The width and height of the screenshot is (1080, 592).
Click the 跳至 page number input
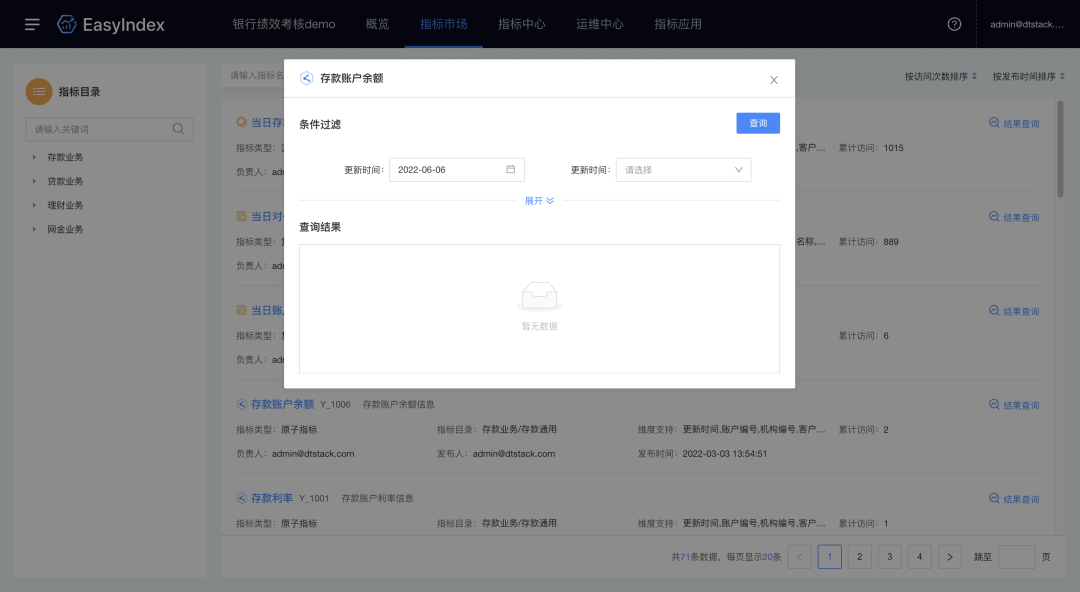(1016, 557)
